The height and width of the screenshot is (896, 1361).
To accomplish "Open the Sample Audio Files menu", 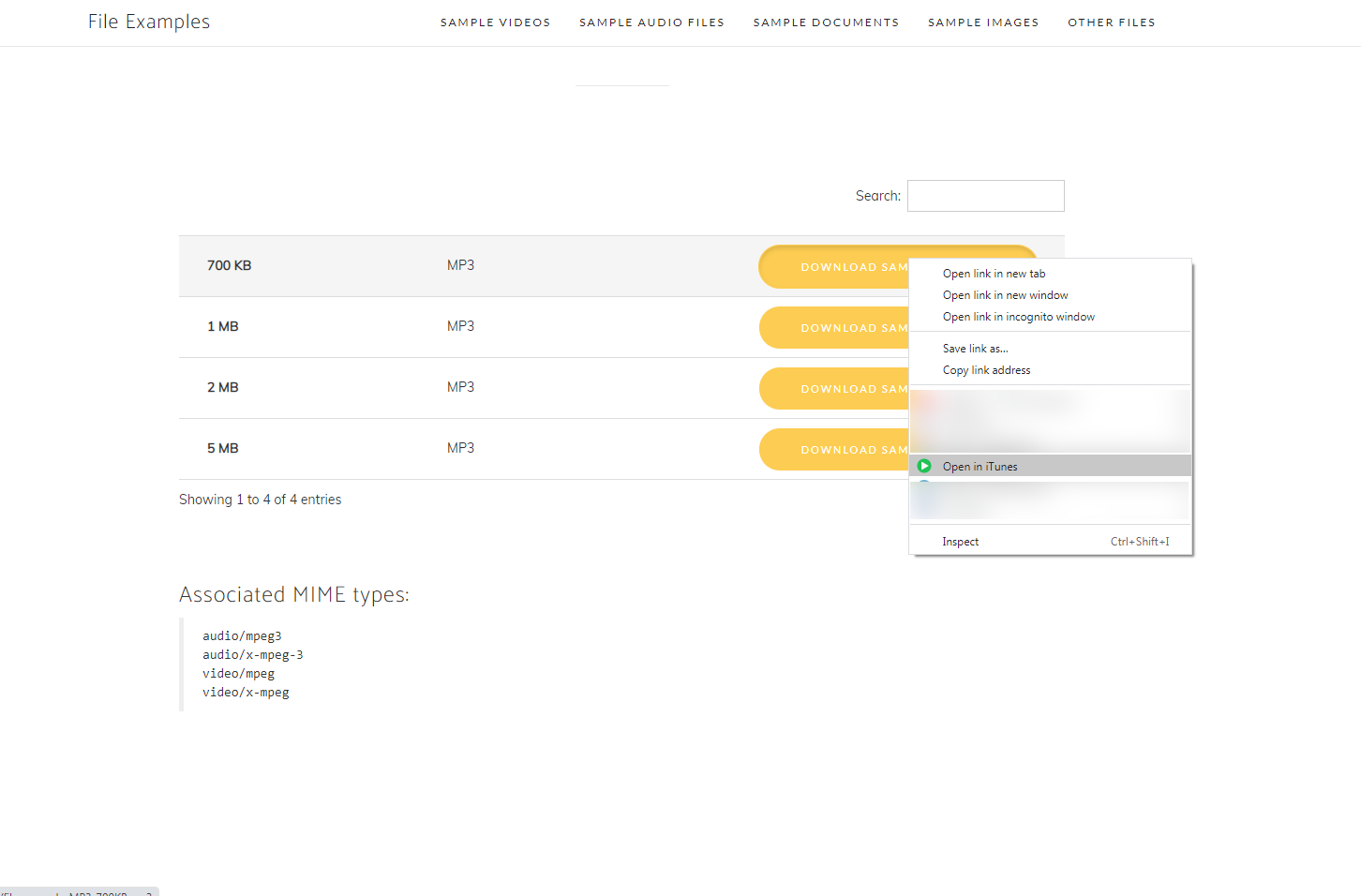I will coord(651,22).
